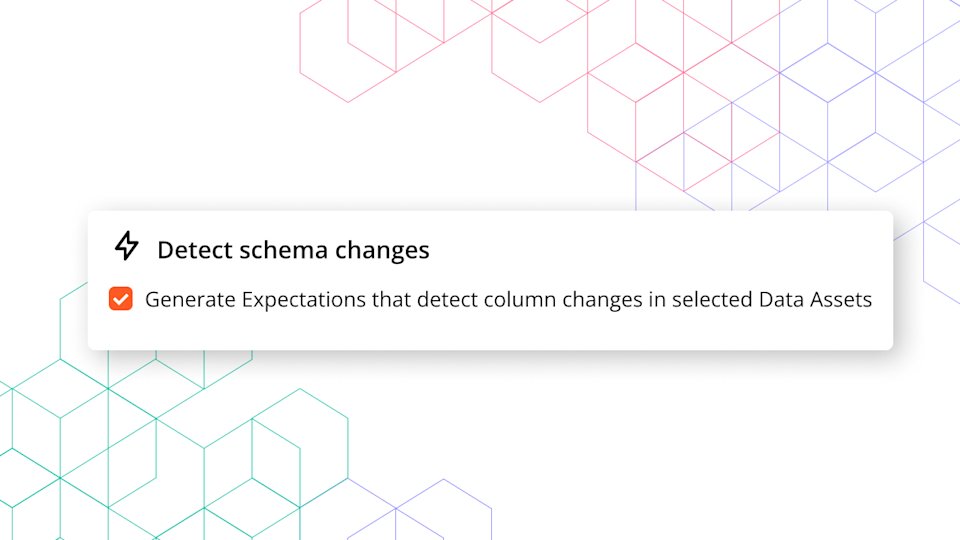Click the 'Detect schema changes' heading

point(293,249)
